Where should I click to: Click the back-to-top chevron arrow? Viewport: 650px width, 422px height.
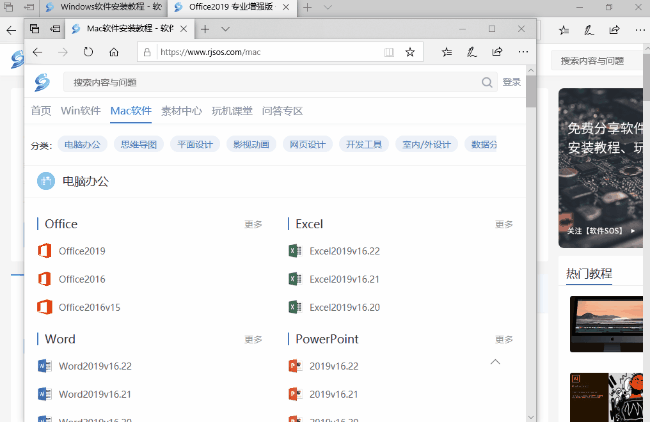tap(495, 362)
